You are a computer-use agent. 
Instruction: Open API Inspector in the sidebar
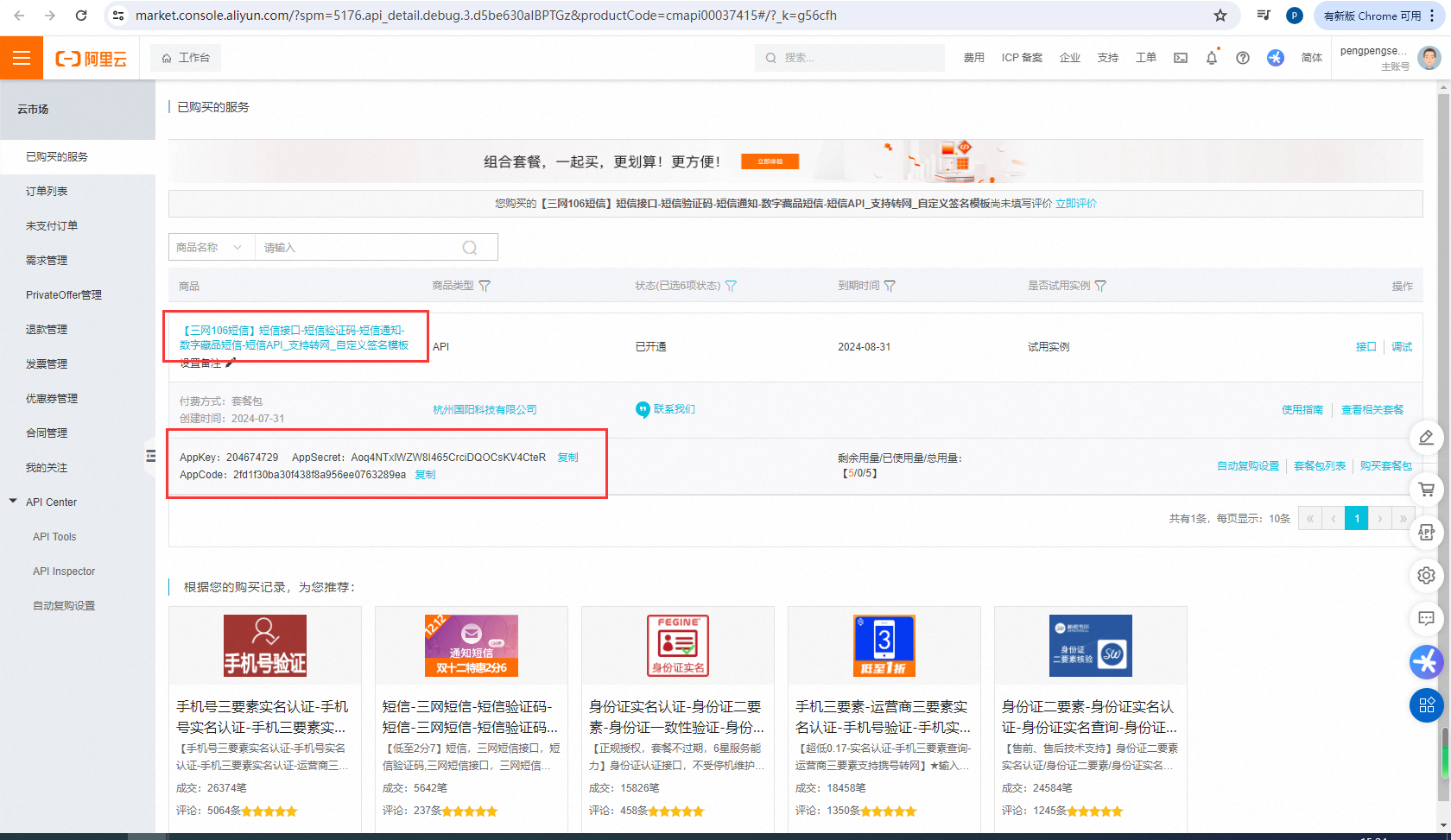coord(64,572)
